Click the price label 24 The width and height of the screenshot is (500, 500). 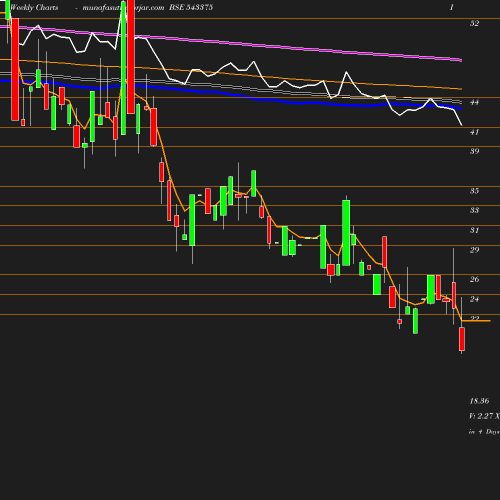(x=474, y=299)
